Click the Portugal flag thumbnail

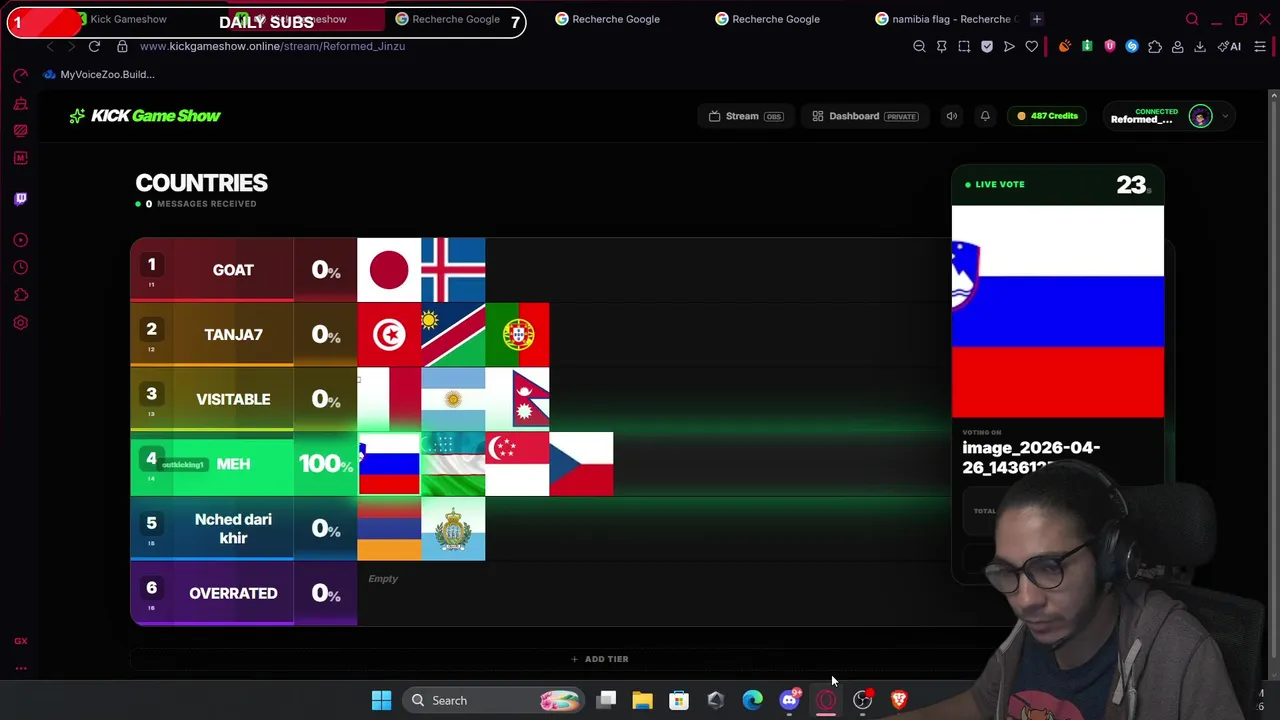click(517, 334)
